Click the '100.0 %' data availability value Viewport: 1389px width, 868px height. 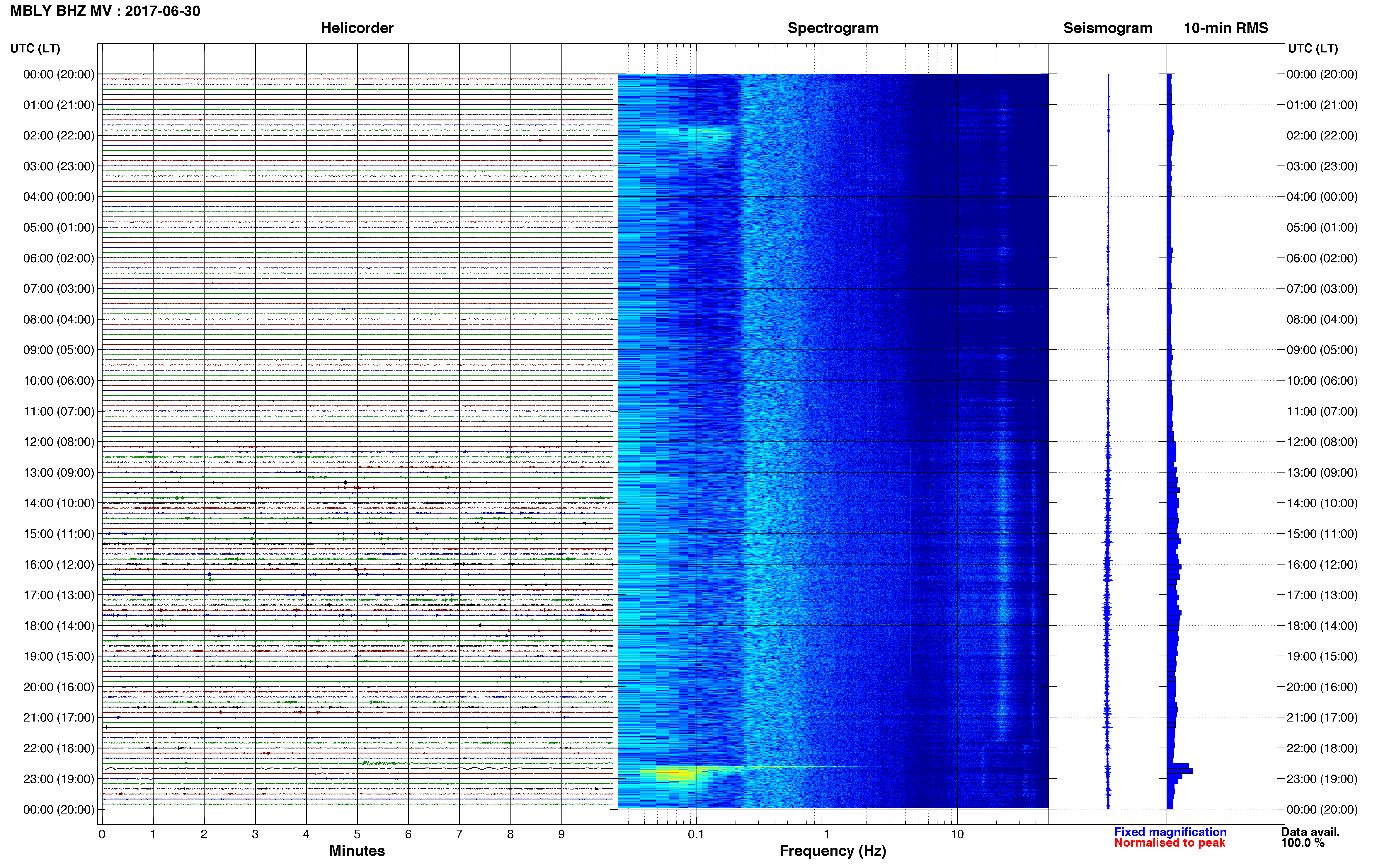tap(1303, 843)
